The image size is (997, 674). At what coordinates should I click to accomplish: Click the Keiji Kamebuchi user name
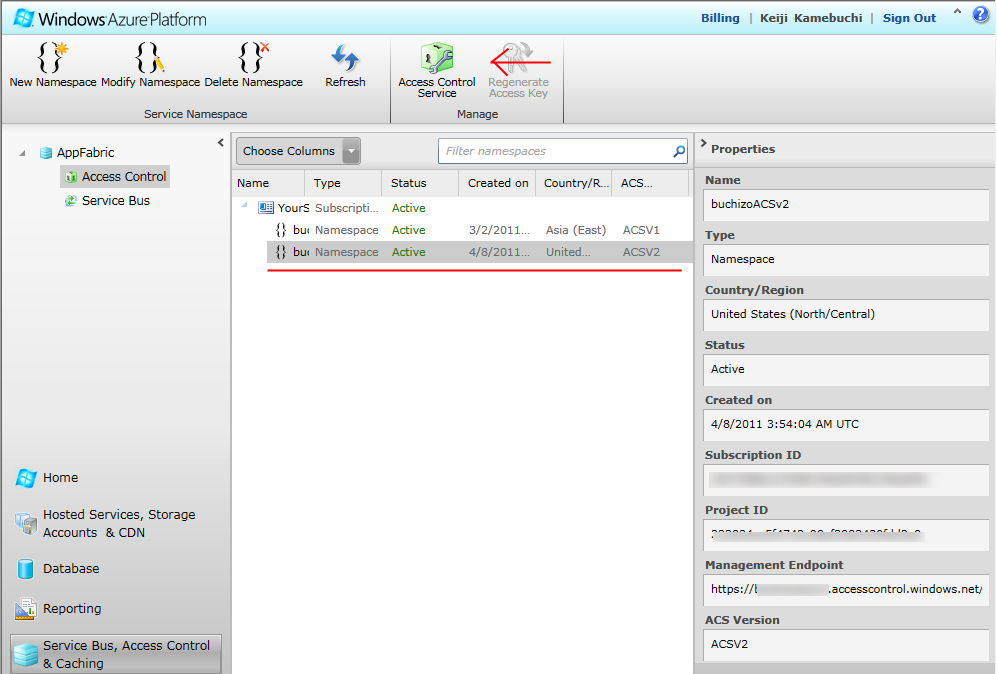[x=811, y=18]
